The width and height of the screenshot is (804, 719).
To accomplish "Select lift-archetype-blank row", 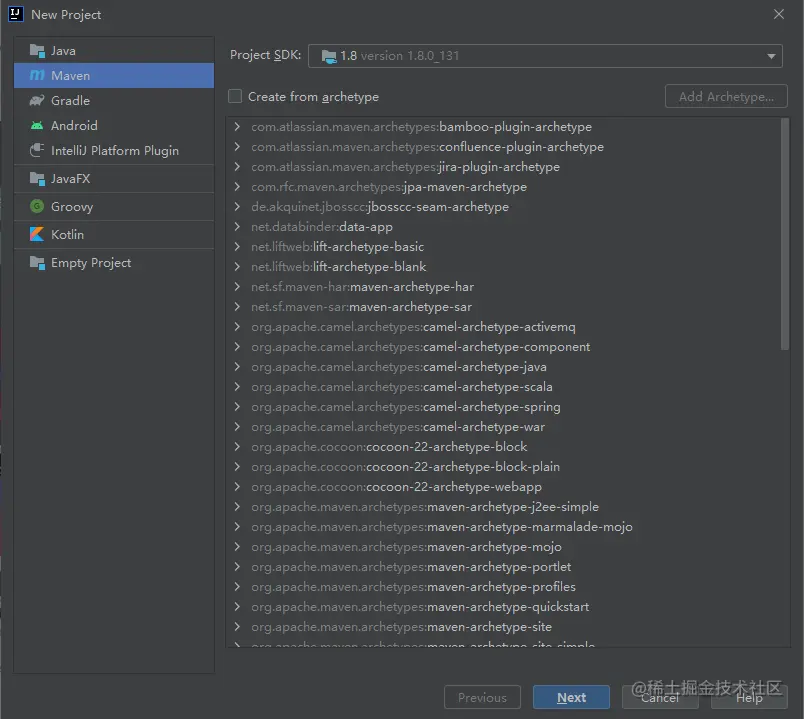I will click(502, 267).
